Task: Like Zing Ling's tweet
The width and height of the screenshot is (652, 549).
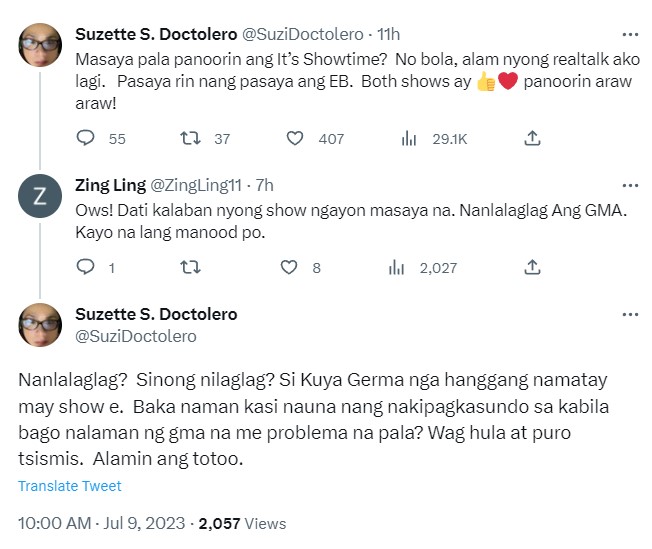Action: click(289, 267)
